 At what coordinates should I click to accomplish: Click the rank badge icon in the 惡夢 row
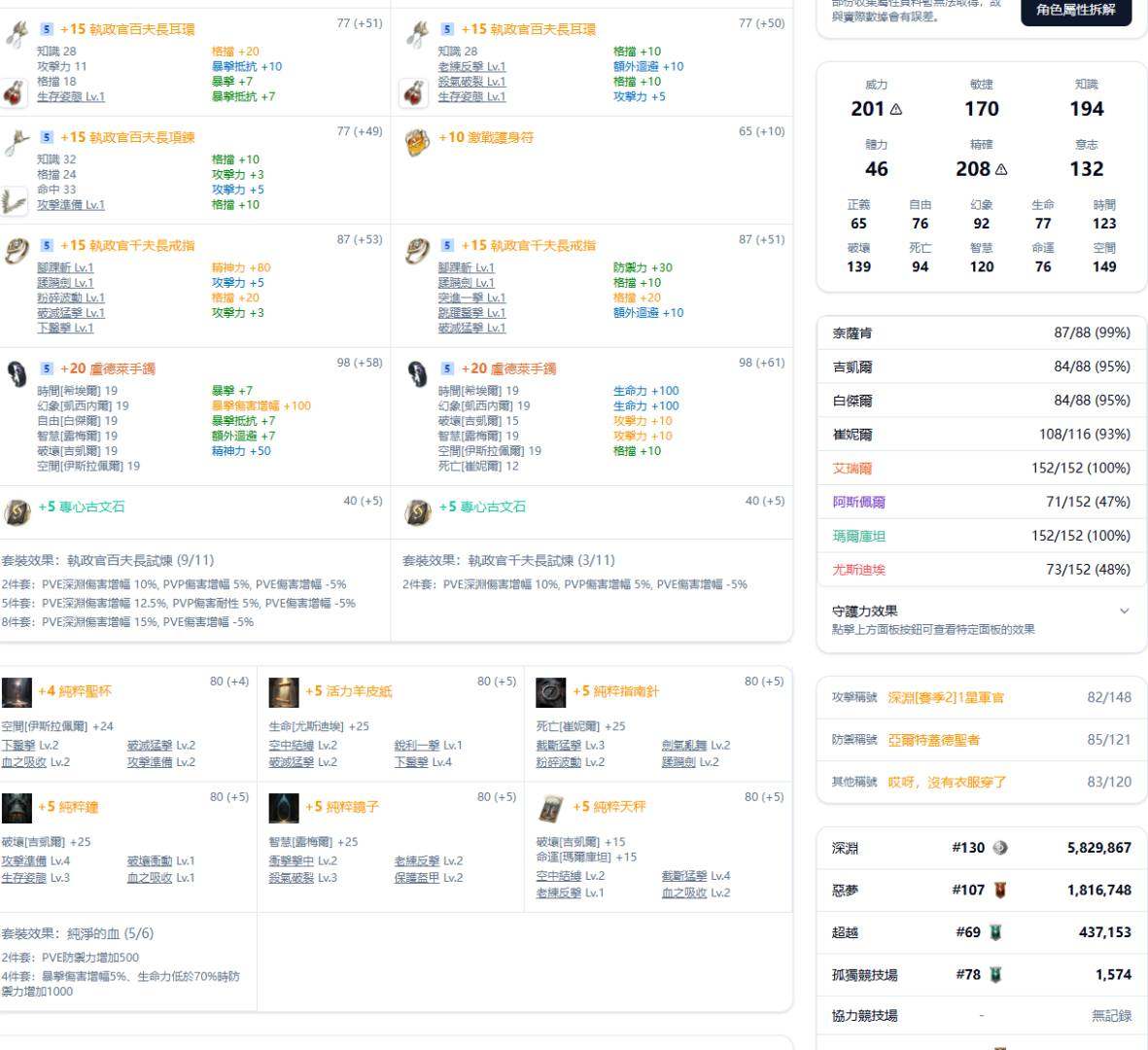pyautogui.click(x=1000, y=891)
